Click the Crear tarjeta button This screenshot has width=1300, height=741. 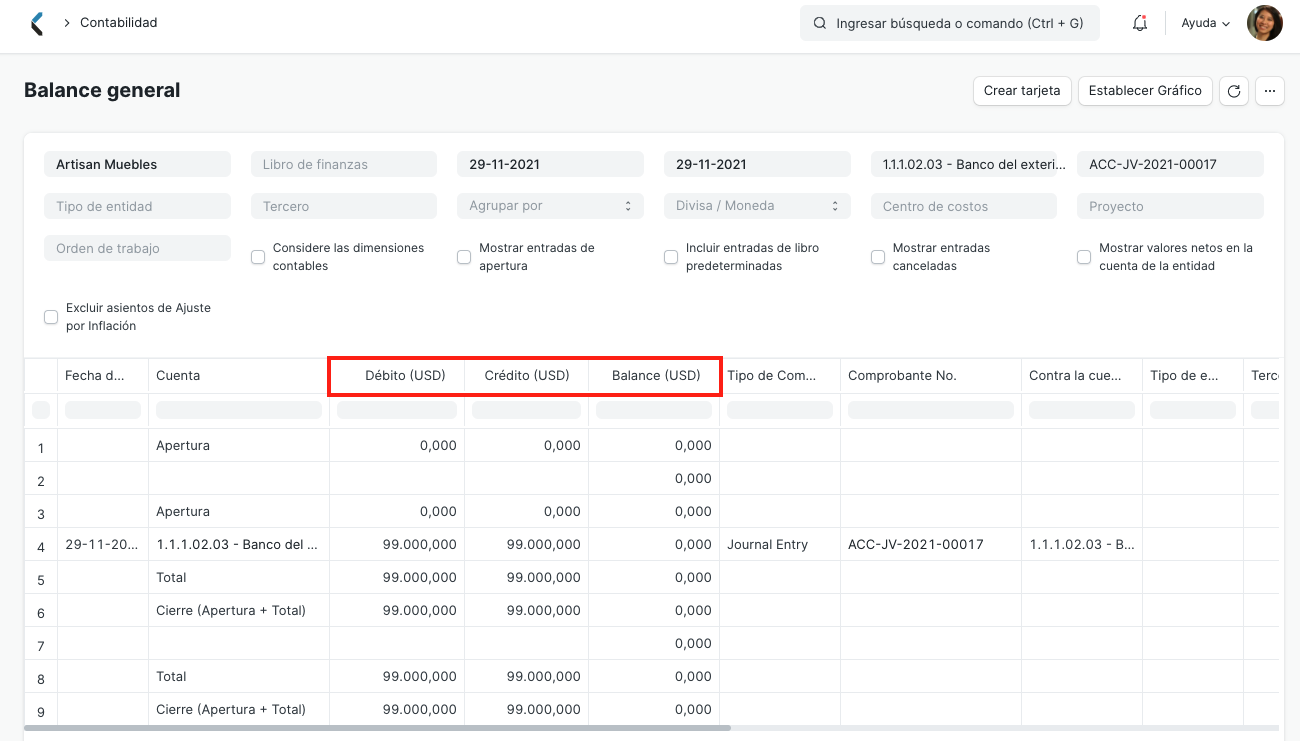(x=1022, y=90)
